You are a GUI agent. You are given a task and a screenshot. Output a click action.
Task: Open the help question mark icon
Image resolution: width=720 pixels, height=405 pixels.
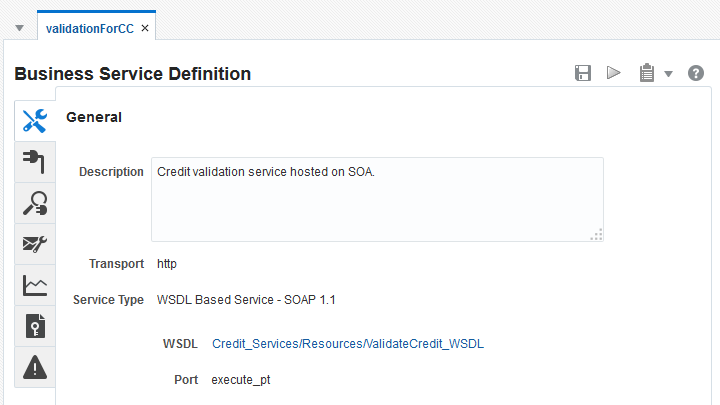696,73
